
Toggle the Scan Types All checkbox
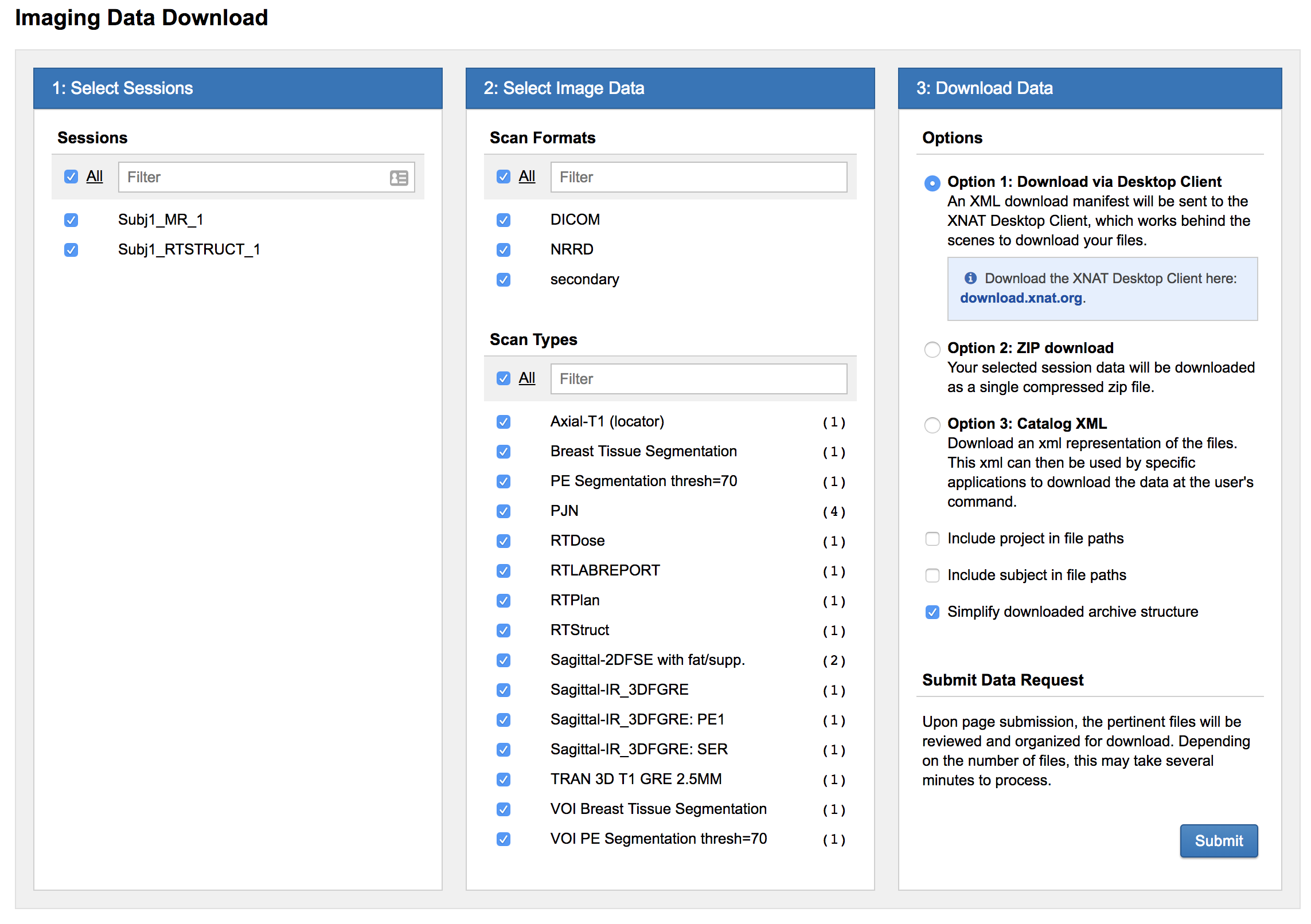504,378
